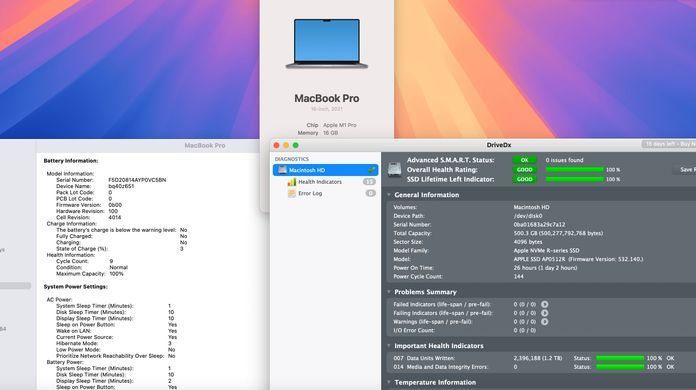Click the MacBook Pro title of System Information window

[x=205, y=146]
